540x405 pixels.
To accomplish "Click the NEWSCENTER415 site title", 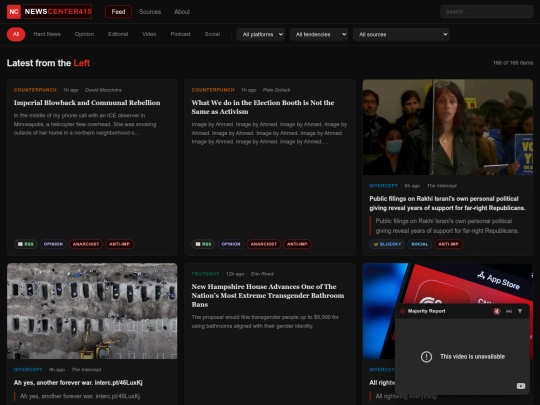I will [x=58, y=12].
